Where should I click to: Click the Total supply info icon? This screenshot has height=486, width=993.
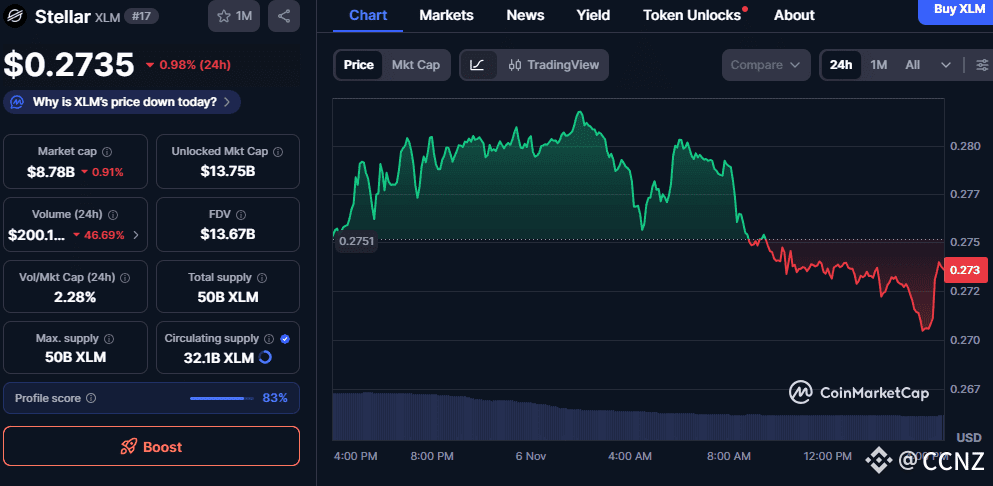263,278
